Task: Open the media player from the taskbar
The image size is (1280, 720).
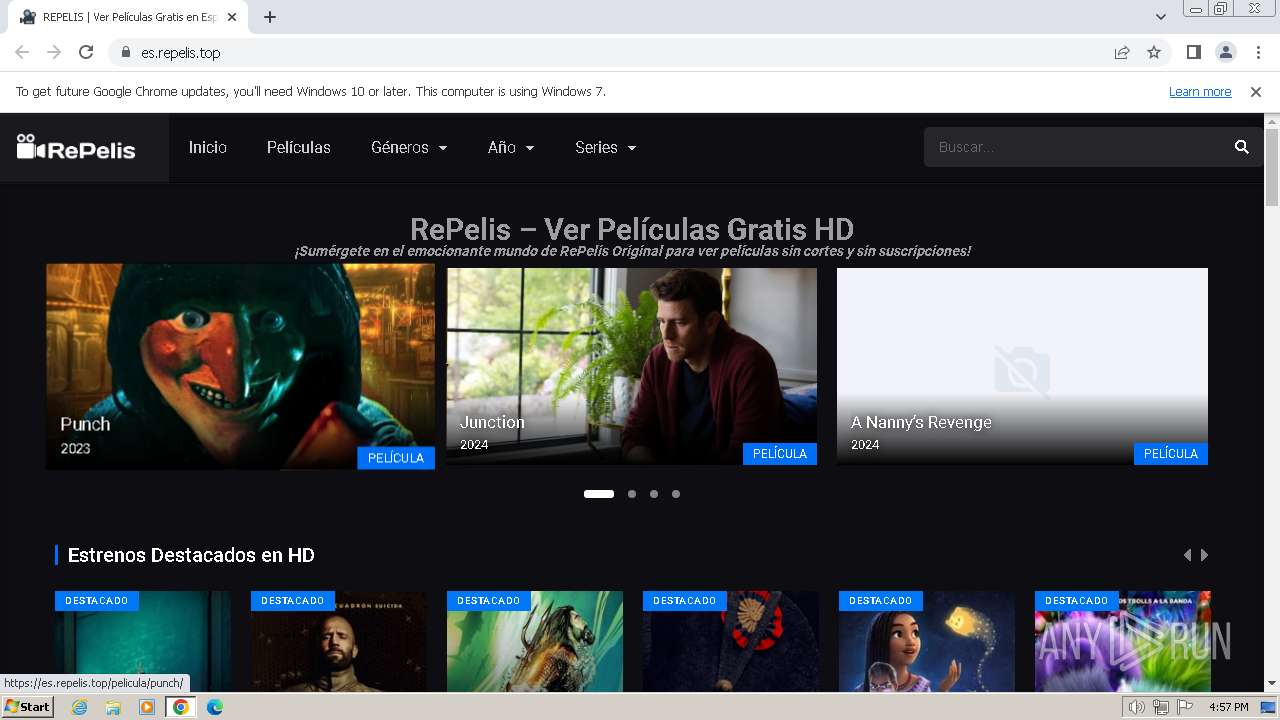Action: (147, 707)
